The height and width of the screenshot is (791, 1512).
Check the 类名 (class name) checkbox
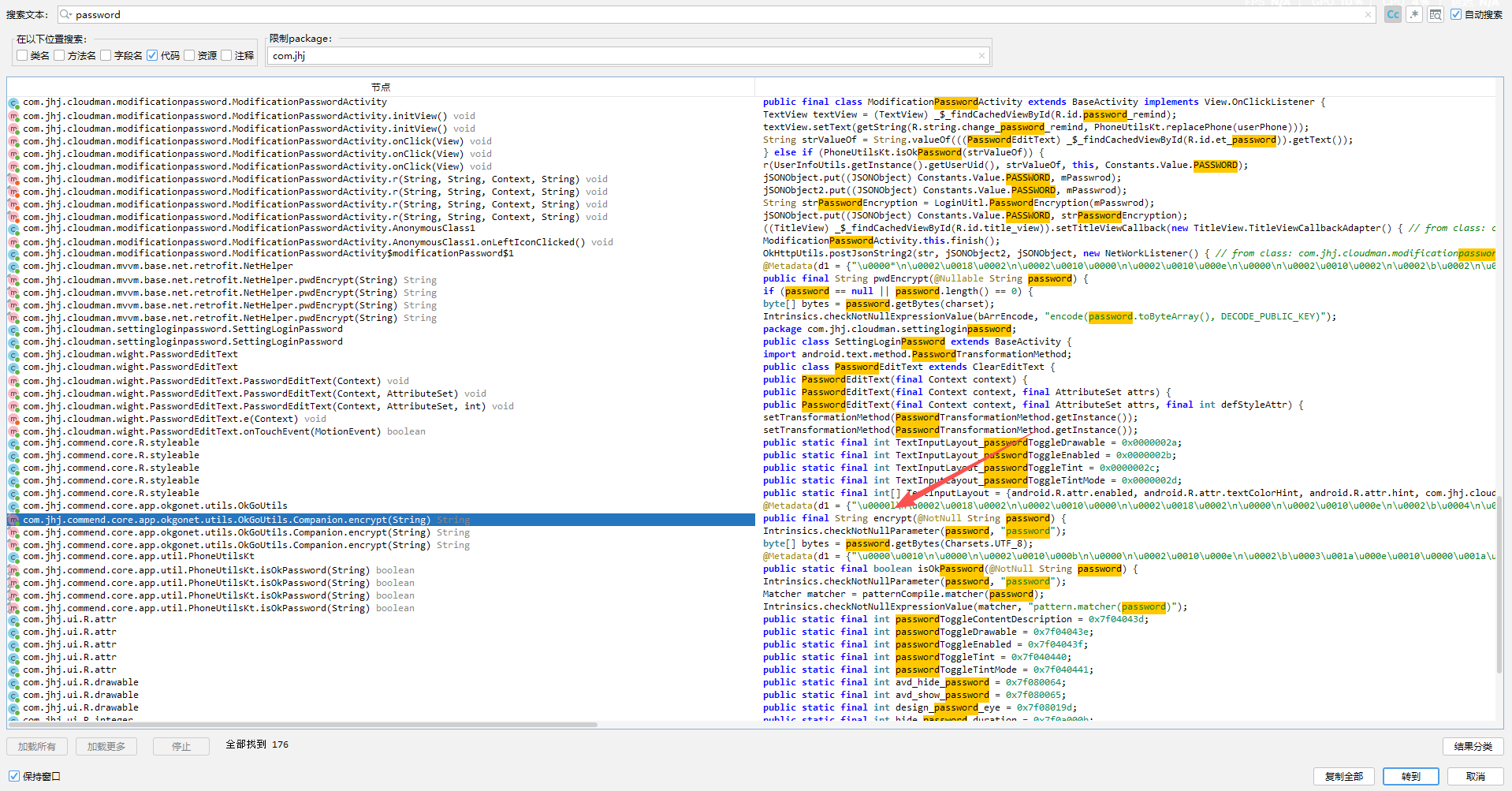click(x=22, y=56)
